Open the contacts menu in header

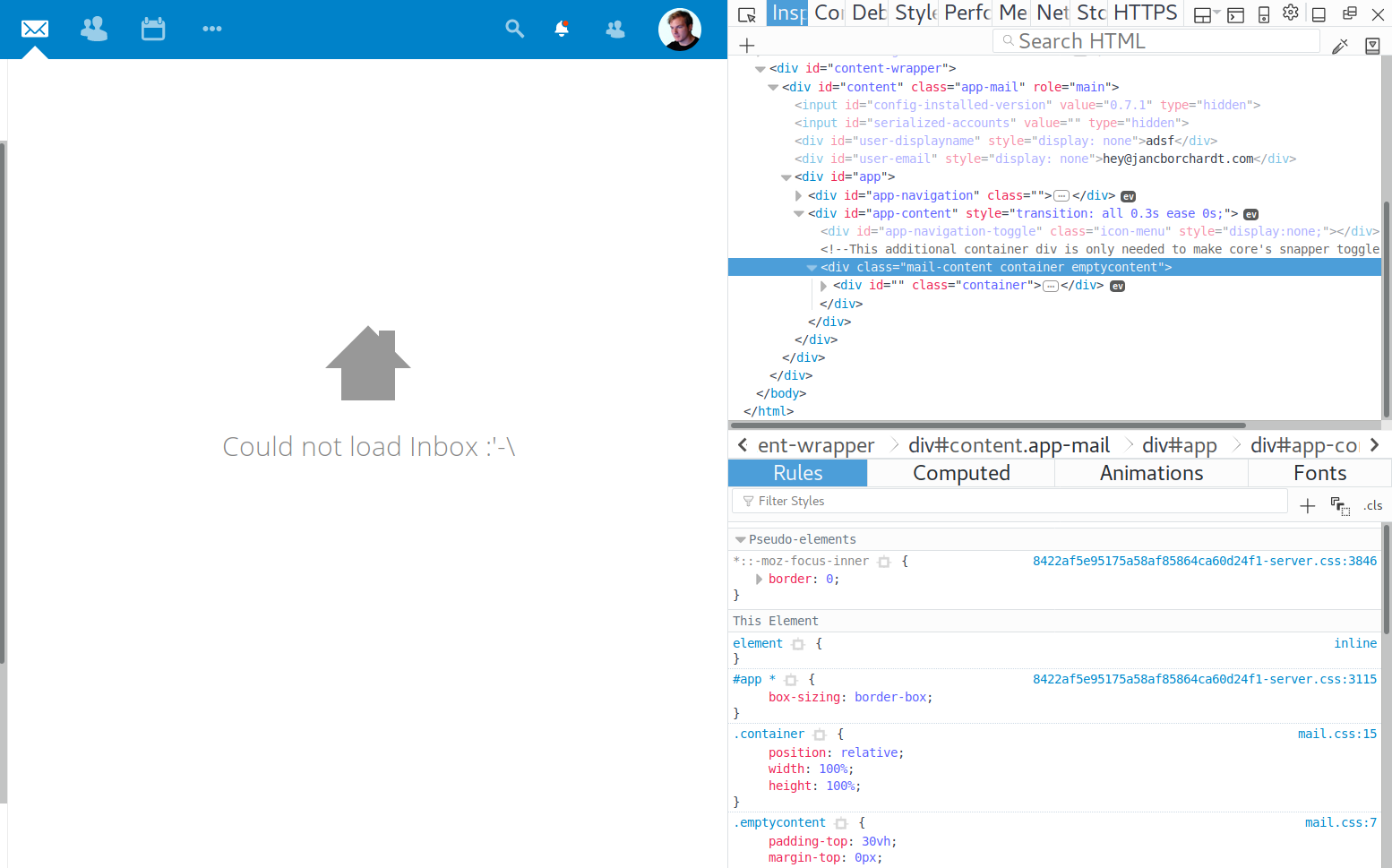pyautogui.click(x=615, y=29)
